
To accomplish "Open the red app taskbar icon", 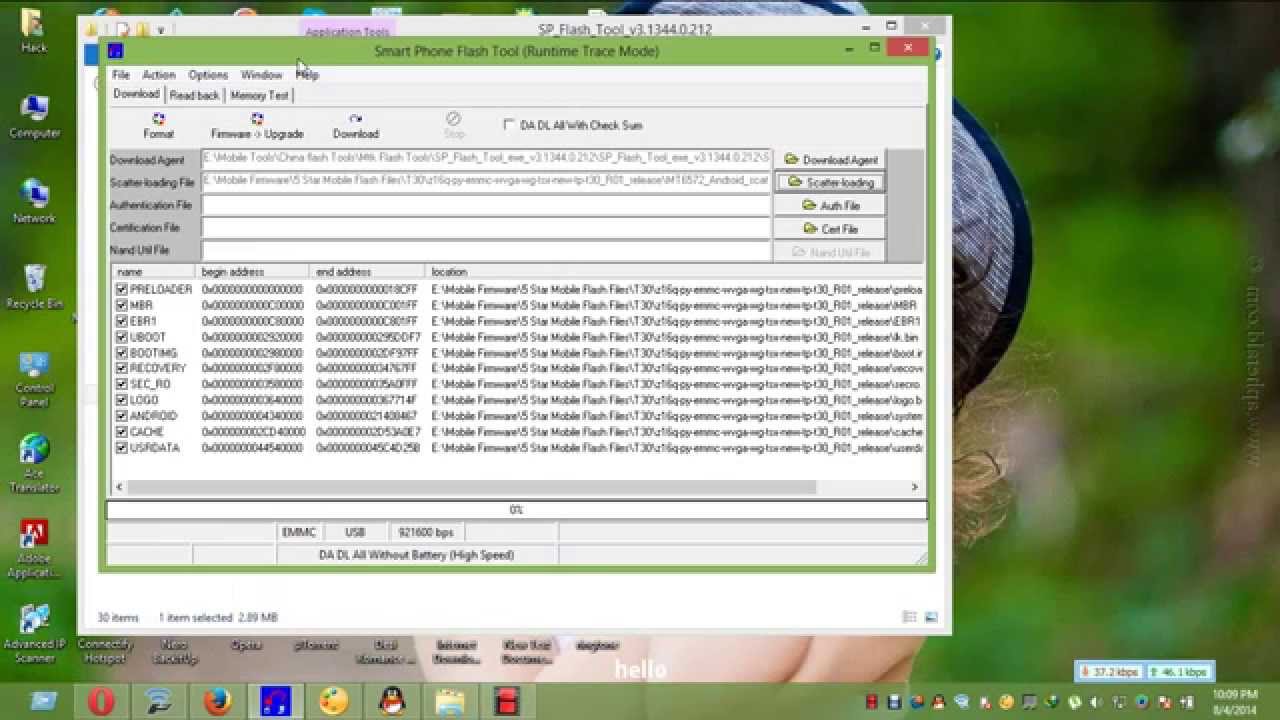I will 508,701.
